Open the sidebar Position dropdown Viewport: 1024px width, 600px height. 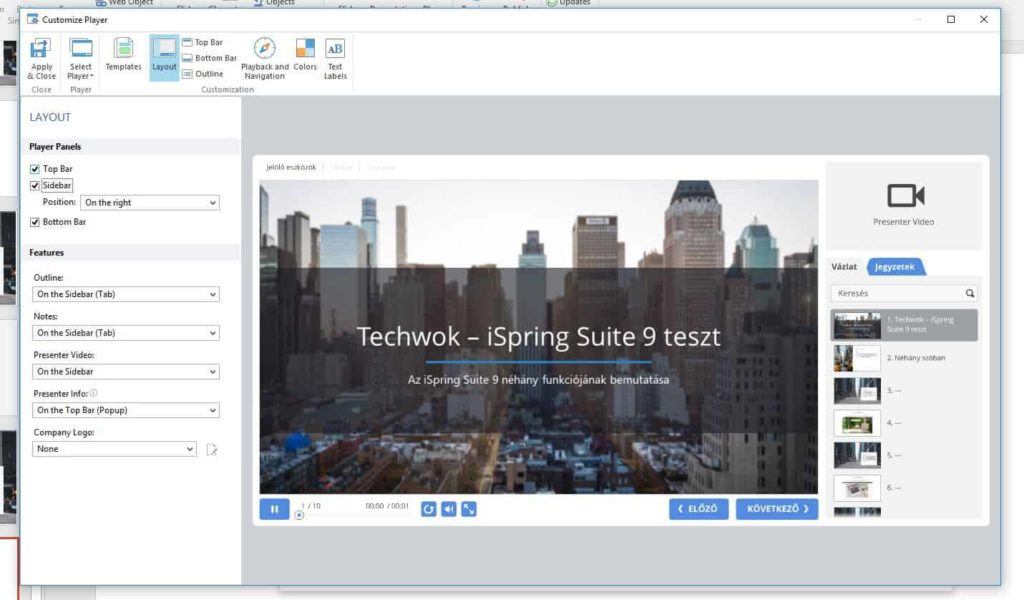pyautogui.click(x=150, y=202)
